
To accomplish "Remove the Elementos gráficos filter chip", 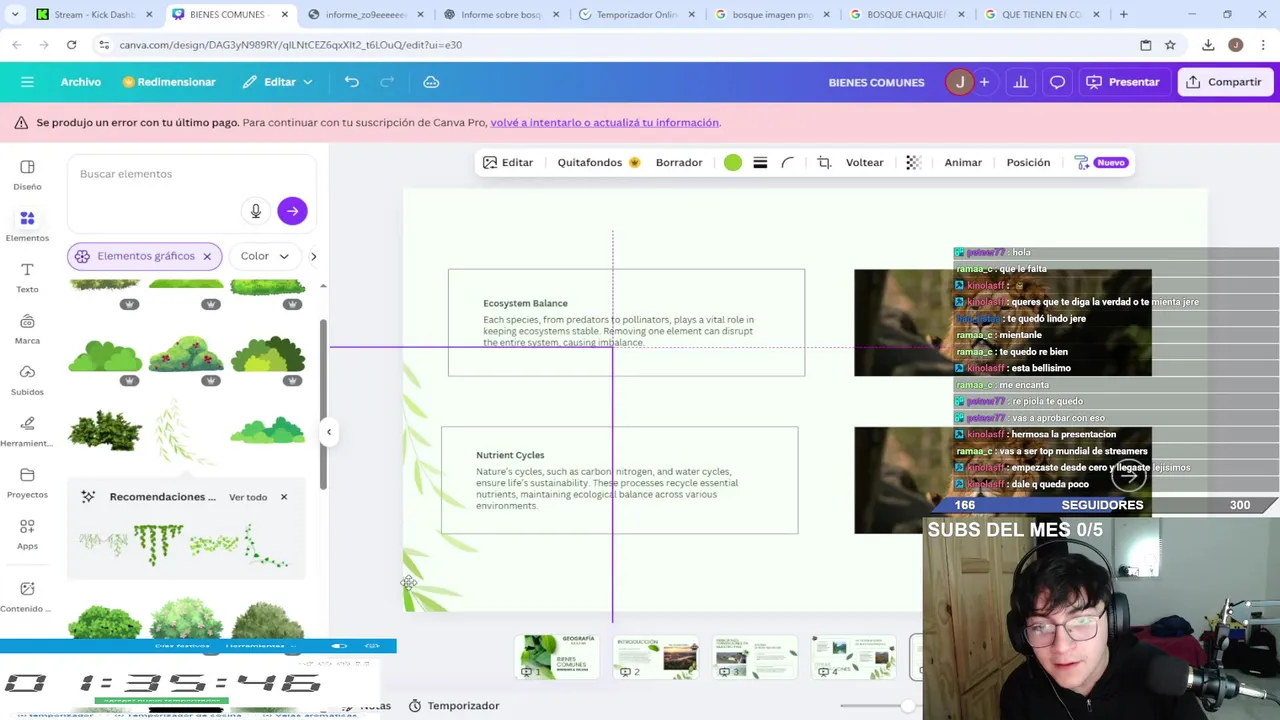I will tap(207, 256).
